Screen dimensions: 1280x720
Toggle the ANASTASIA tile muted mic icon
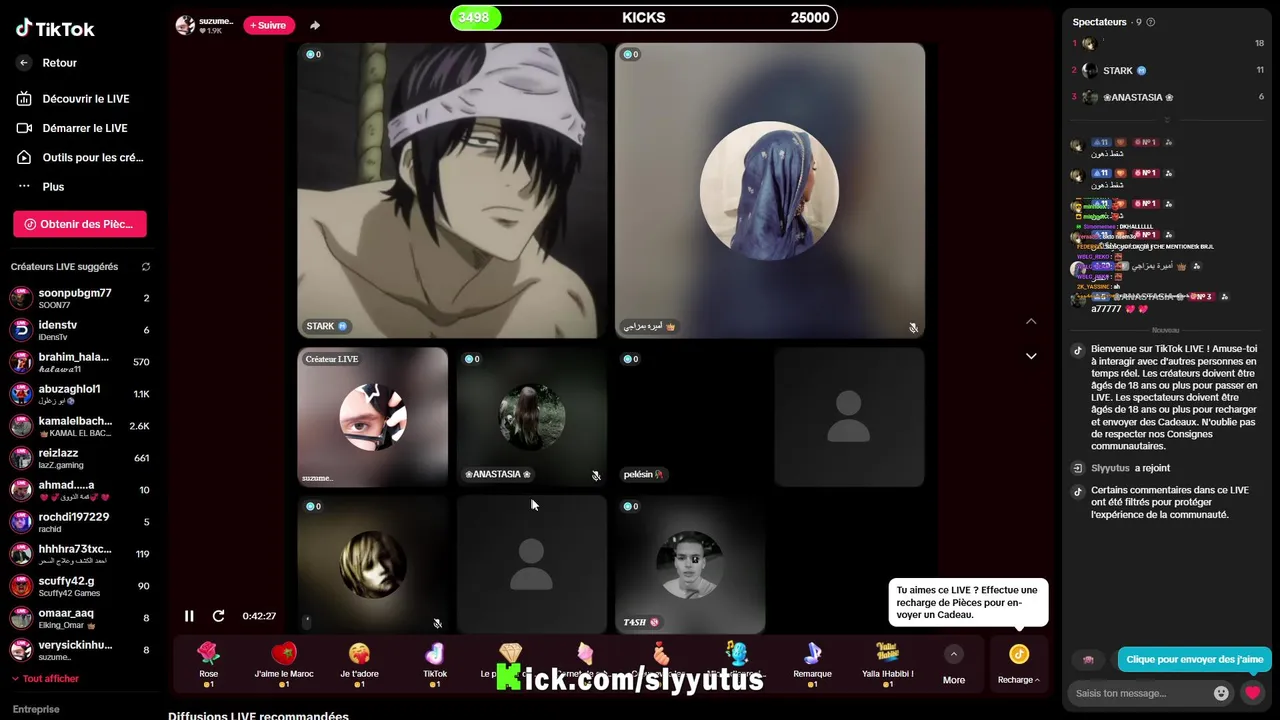click(x=596, y=475)
